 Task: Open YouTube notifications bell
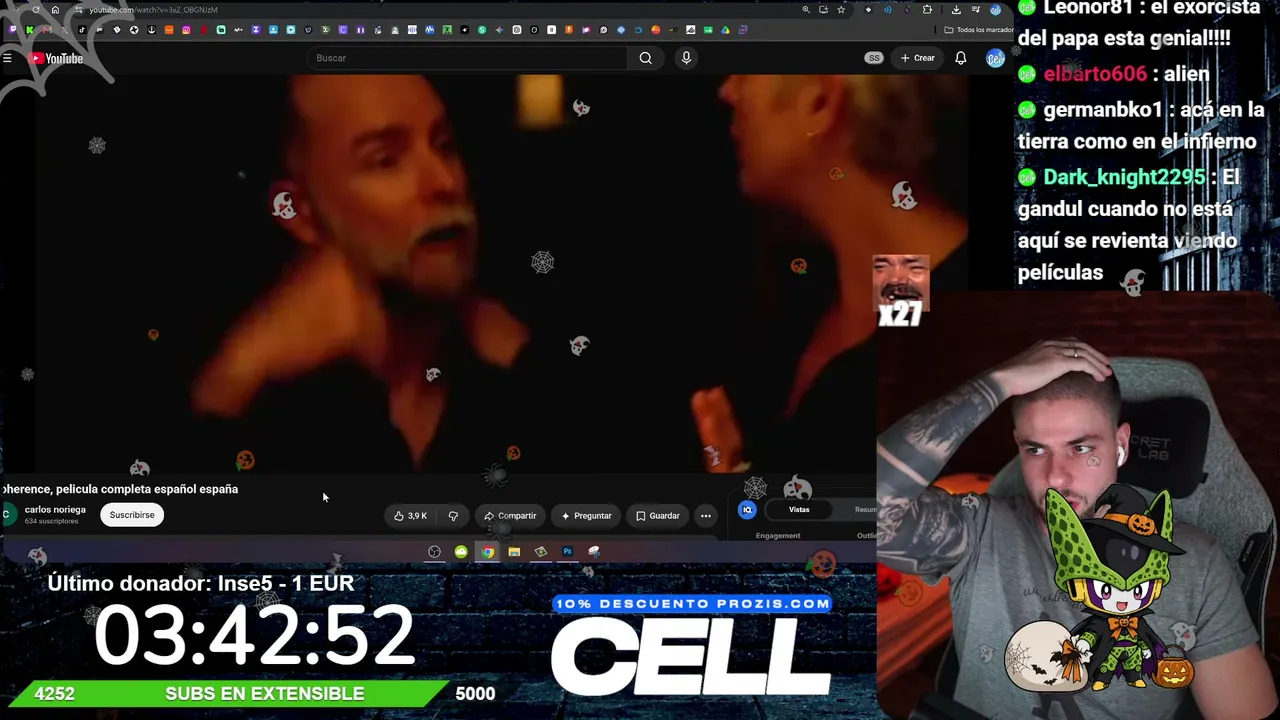point(960,58)
